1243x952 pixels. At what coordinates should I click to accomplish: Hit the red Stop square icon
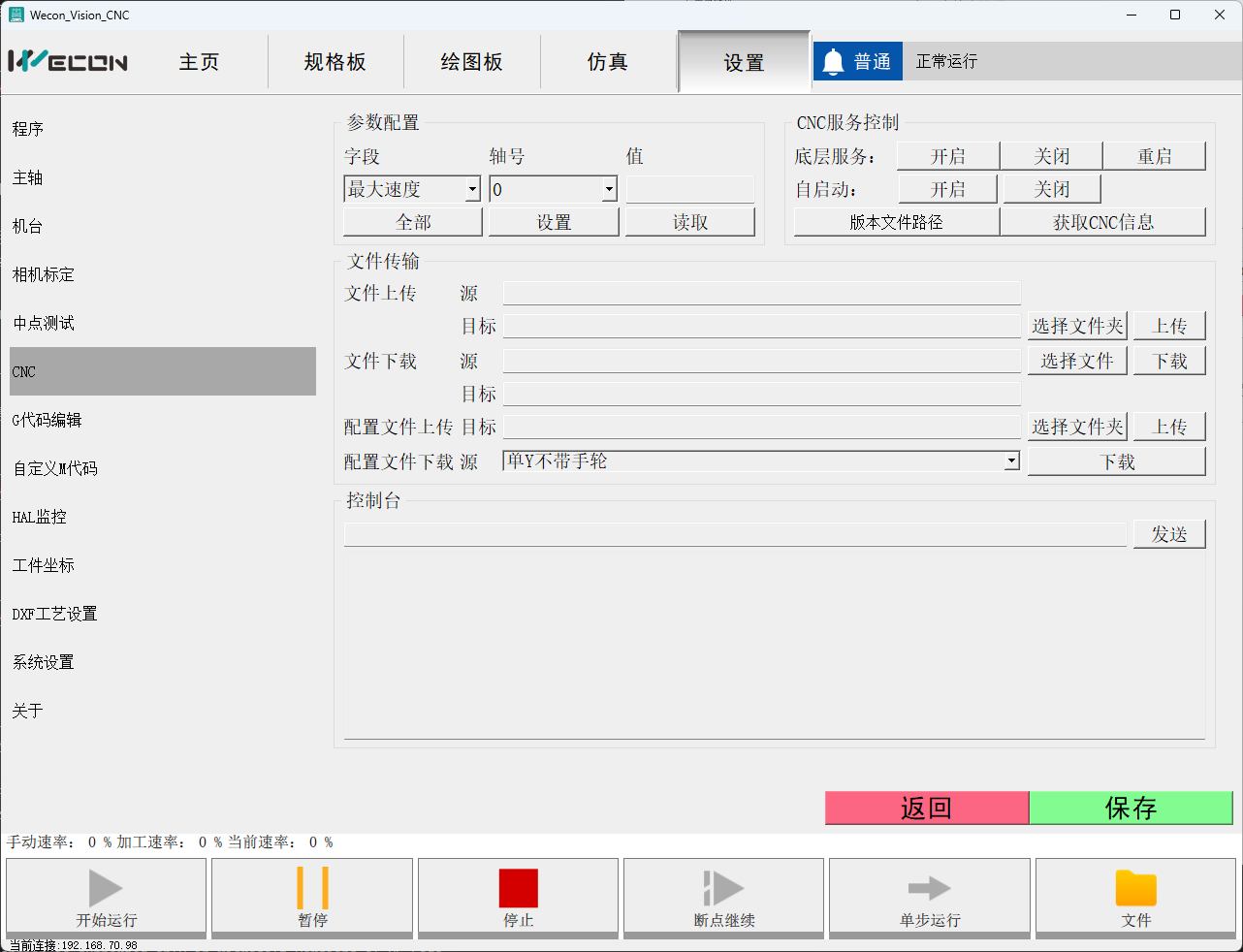(x=518, y=888)
